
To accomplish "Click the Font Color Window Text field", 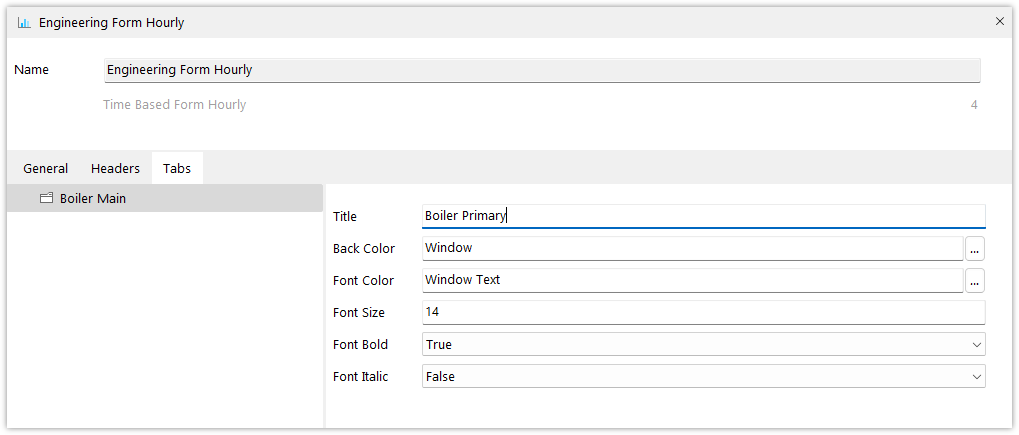I will click(x=693, y=280).
